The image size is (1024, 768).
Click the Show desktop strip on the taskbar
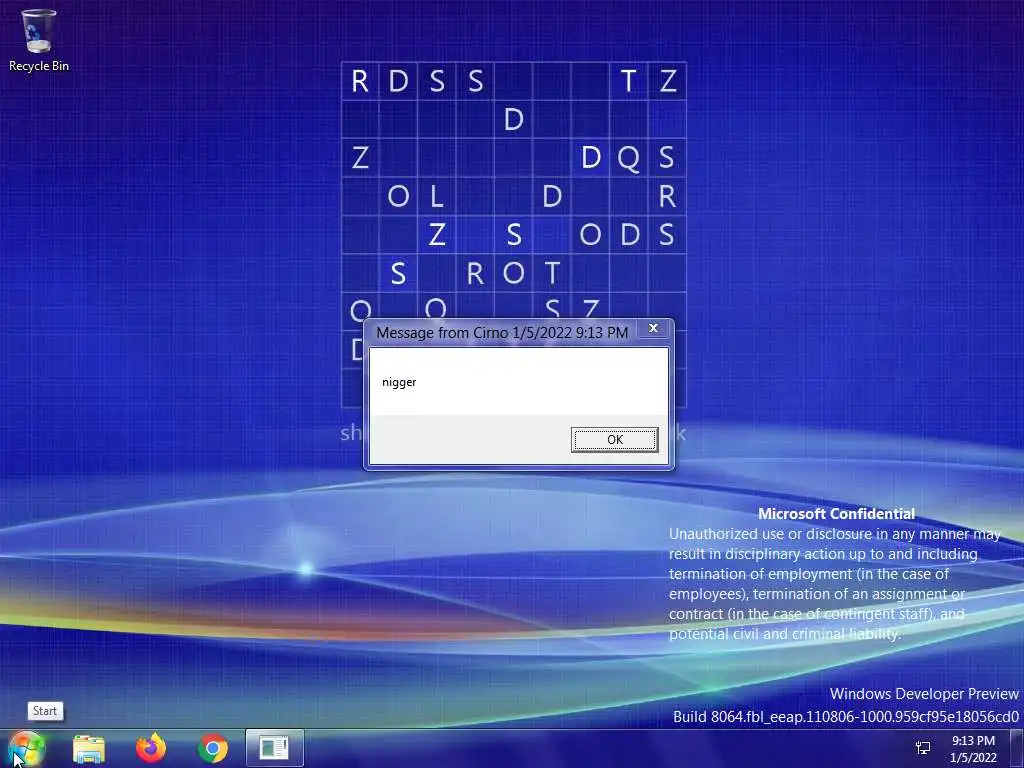coord(1017,748)
